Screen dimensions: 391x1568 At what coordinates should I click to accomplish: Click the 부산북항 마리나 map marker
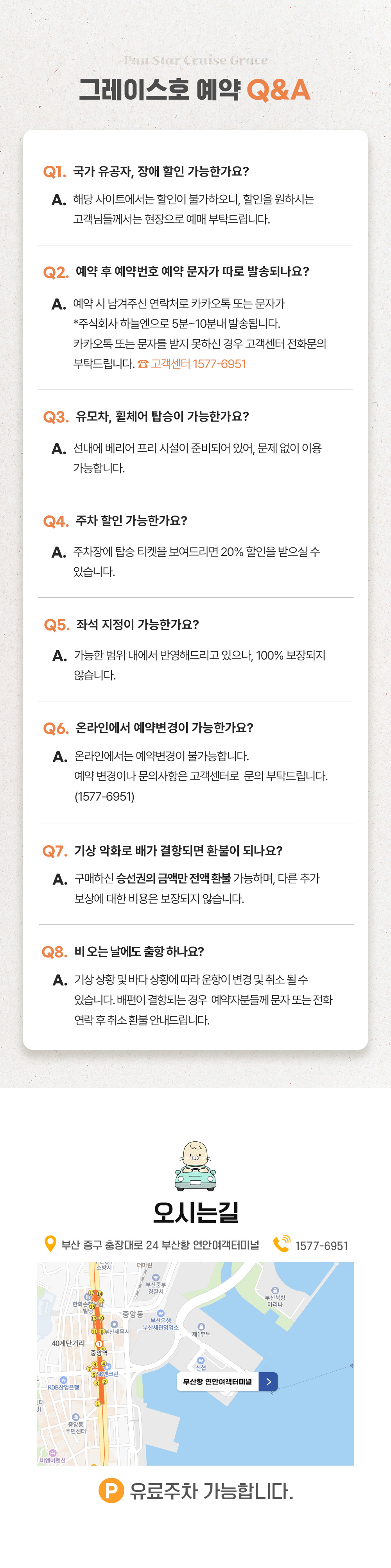tap(274, 1291)
